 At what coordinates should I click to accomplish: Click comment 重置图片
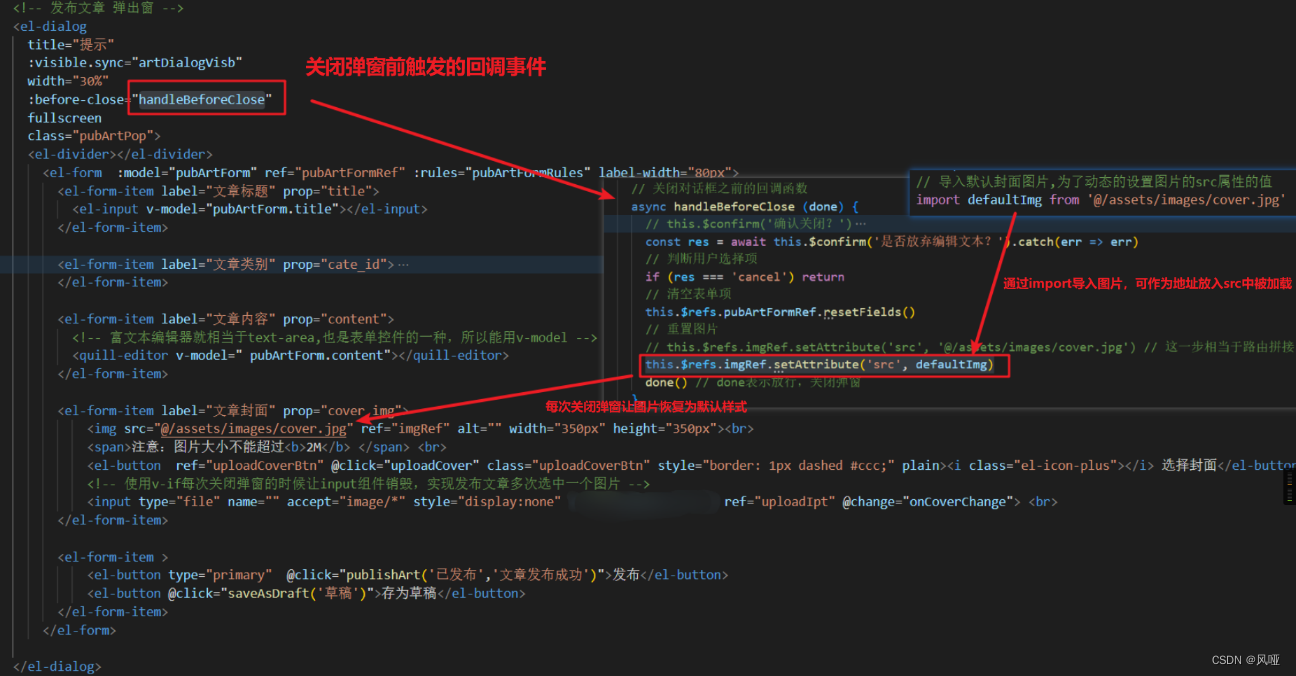click(x=680, y=330)
